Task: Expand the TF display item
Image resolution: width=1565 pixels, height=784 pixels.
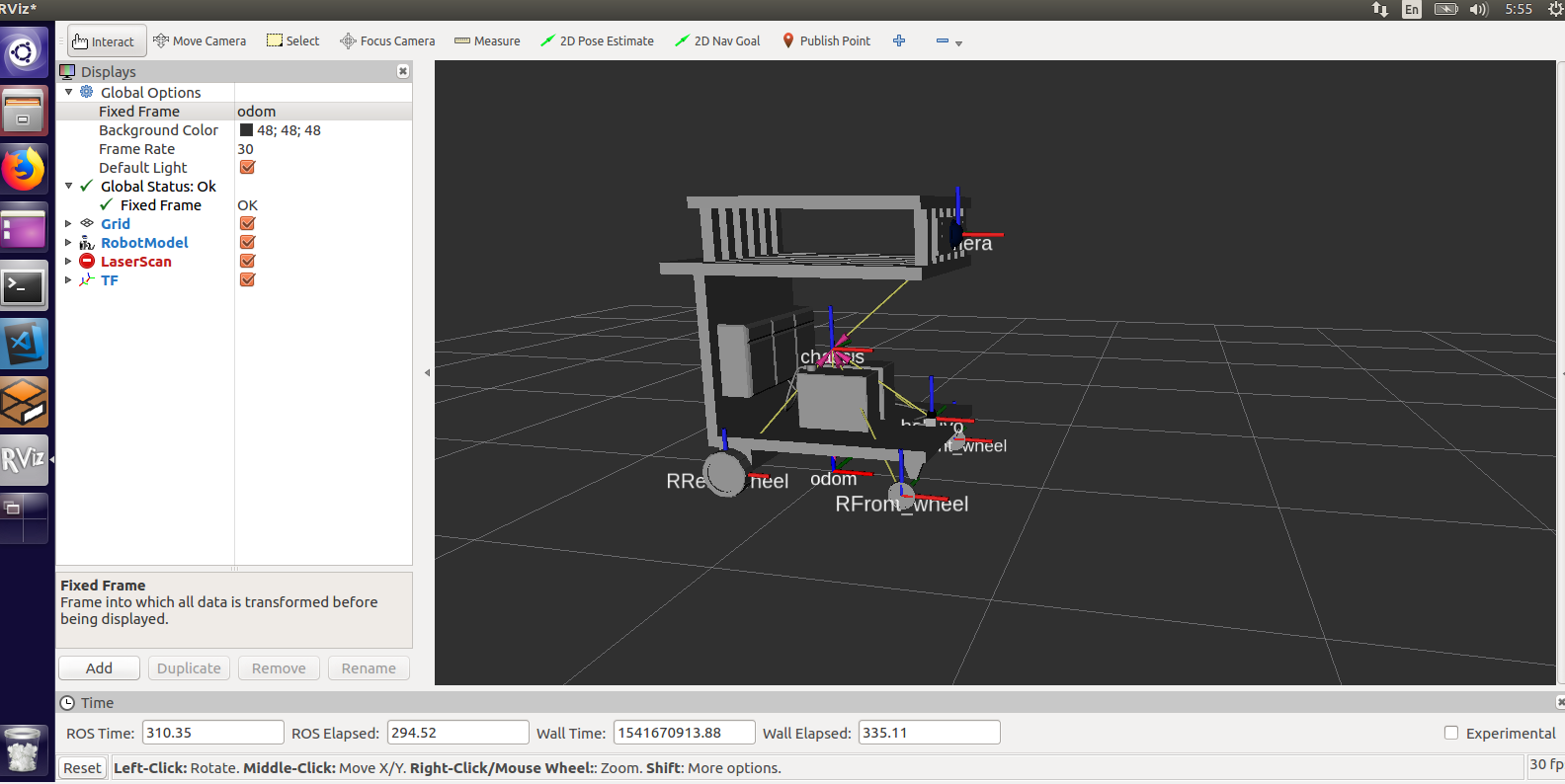Action: [x=68, y=280]
